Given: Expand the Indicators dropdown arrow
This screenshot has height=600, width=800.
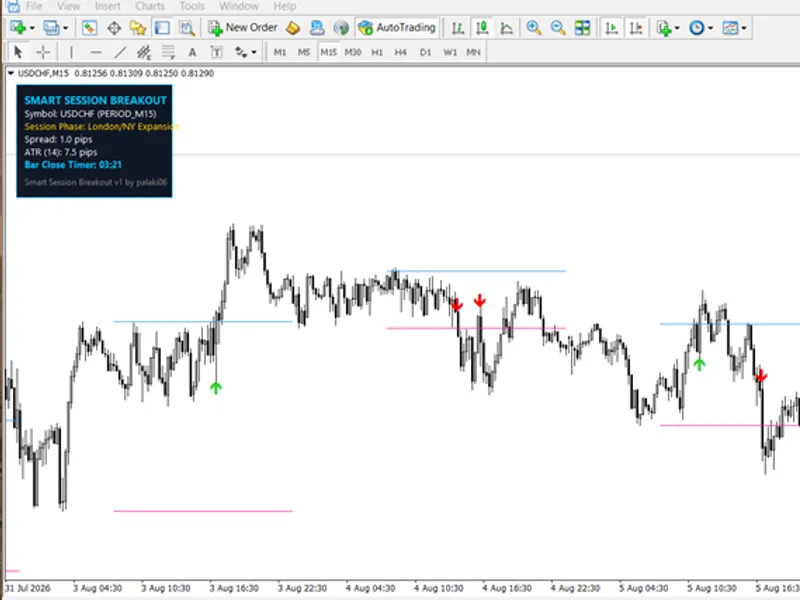Looking at the screenshot, I should point(678,28).
